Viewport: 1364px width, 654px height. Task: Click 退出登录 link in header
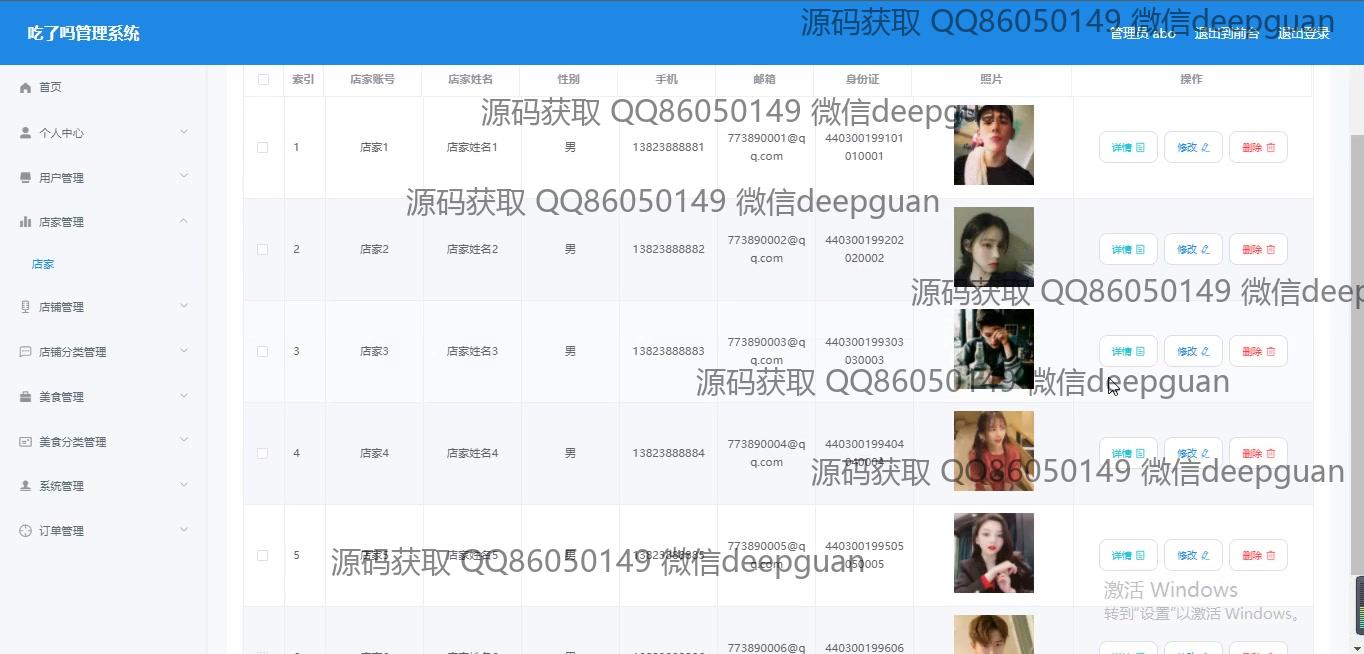tap(1304, 33)
